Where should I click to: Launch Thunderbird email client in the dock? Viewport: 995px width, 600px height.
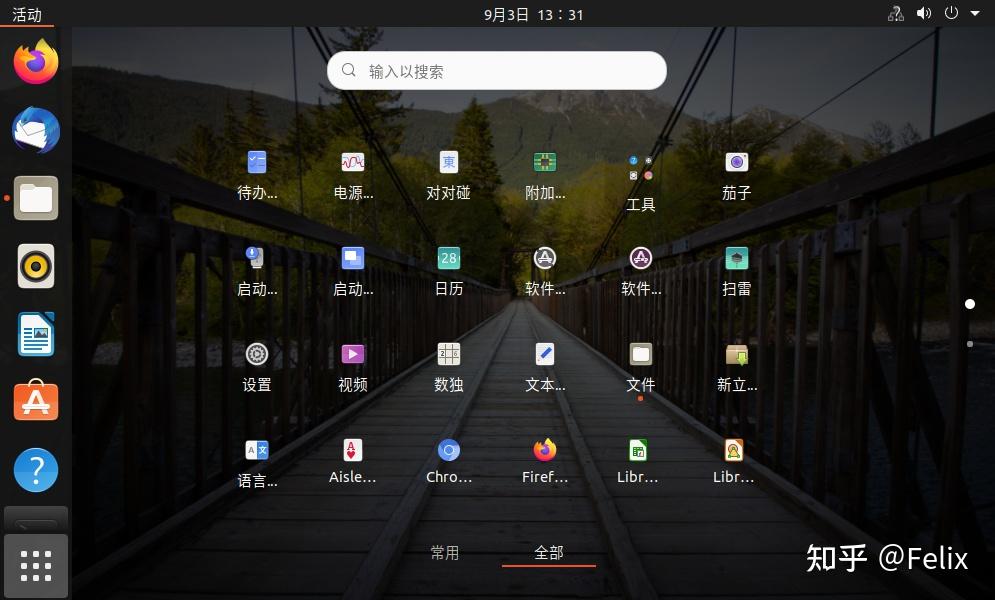pyautogui.click(x=35, y=130)
